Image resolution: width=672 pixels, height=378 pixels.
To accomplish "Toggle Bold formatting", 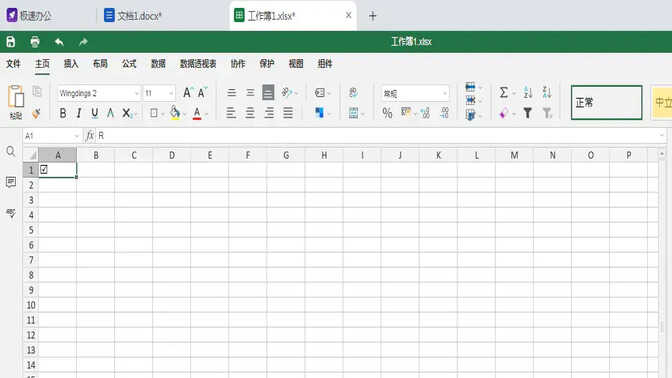I will 63,113.
